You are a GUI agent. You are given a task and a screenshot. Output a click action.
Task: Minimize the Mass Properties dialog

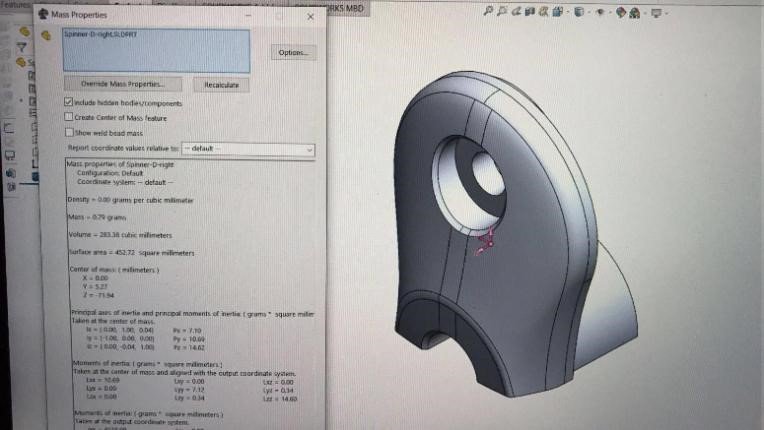[x=248, y=16]
